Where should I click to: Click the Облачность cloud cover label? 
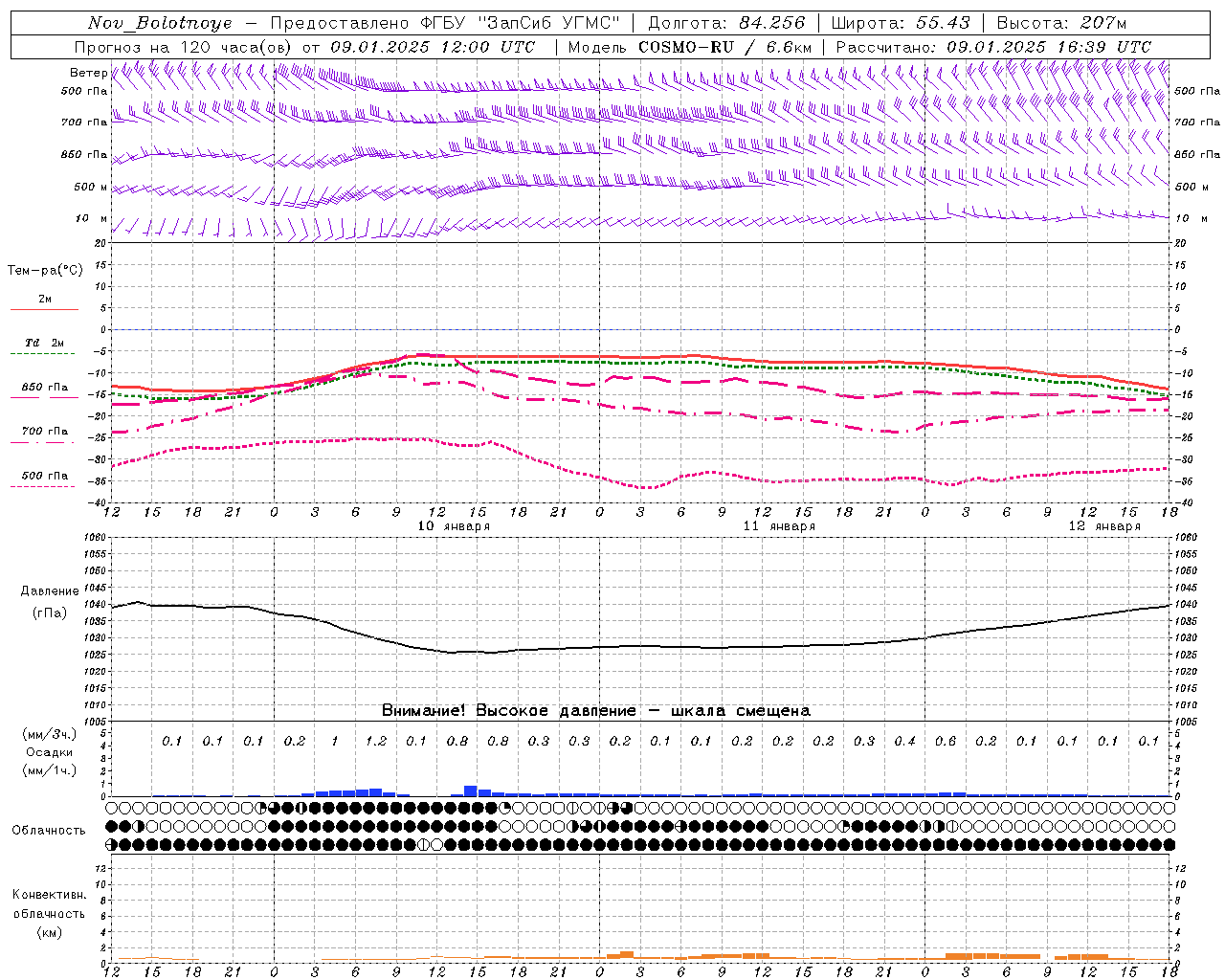pyautogui.click(x=49, y=830)
